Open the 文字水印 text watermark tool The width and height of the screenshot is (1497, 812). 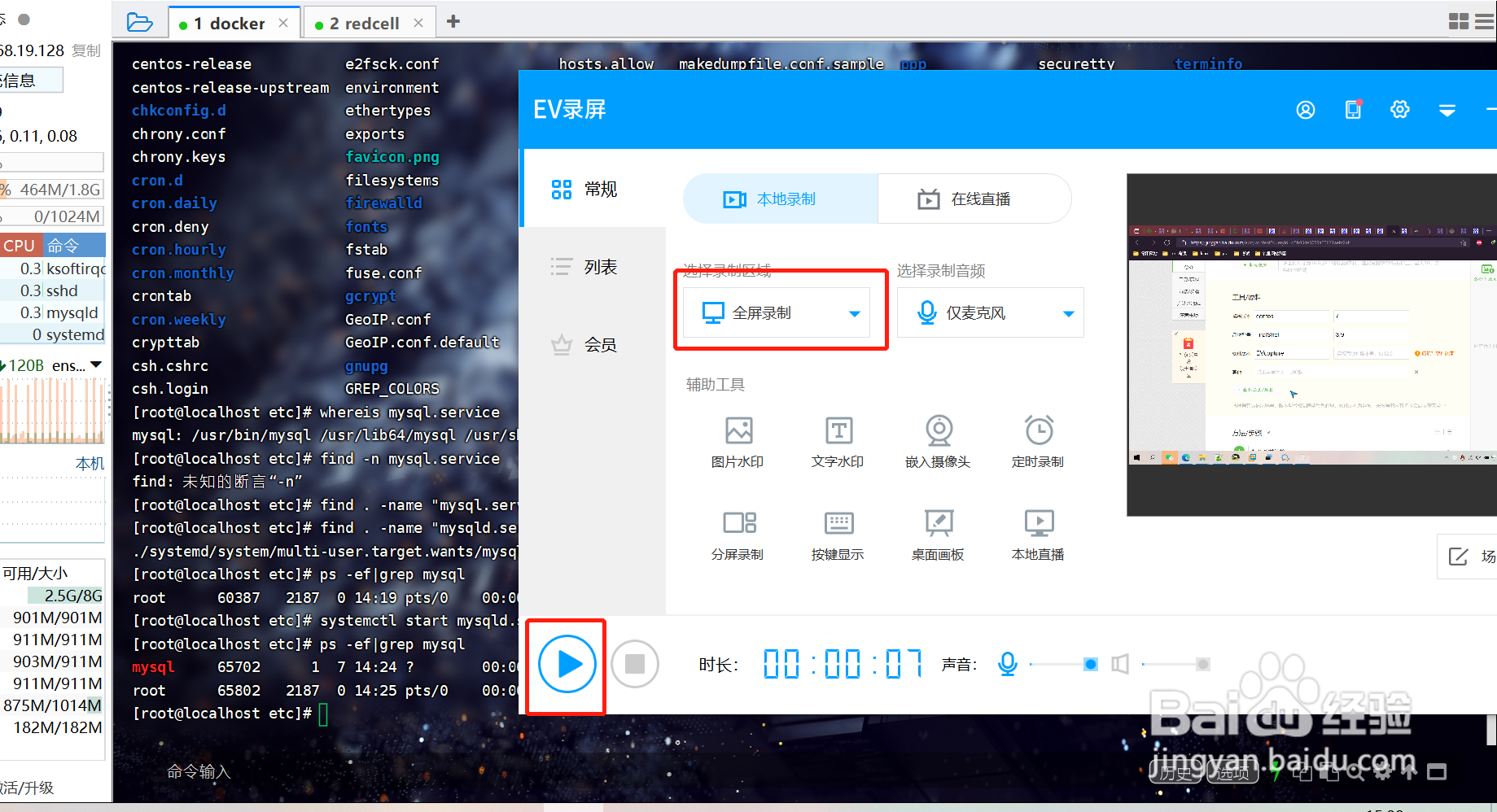[x=838, y=442]
